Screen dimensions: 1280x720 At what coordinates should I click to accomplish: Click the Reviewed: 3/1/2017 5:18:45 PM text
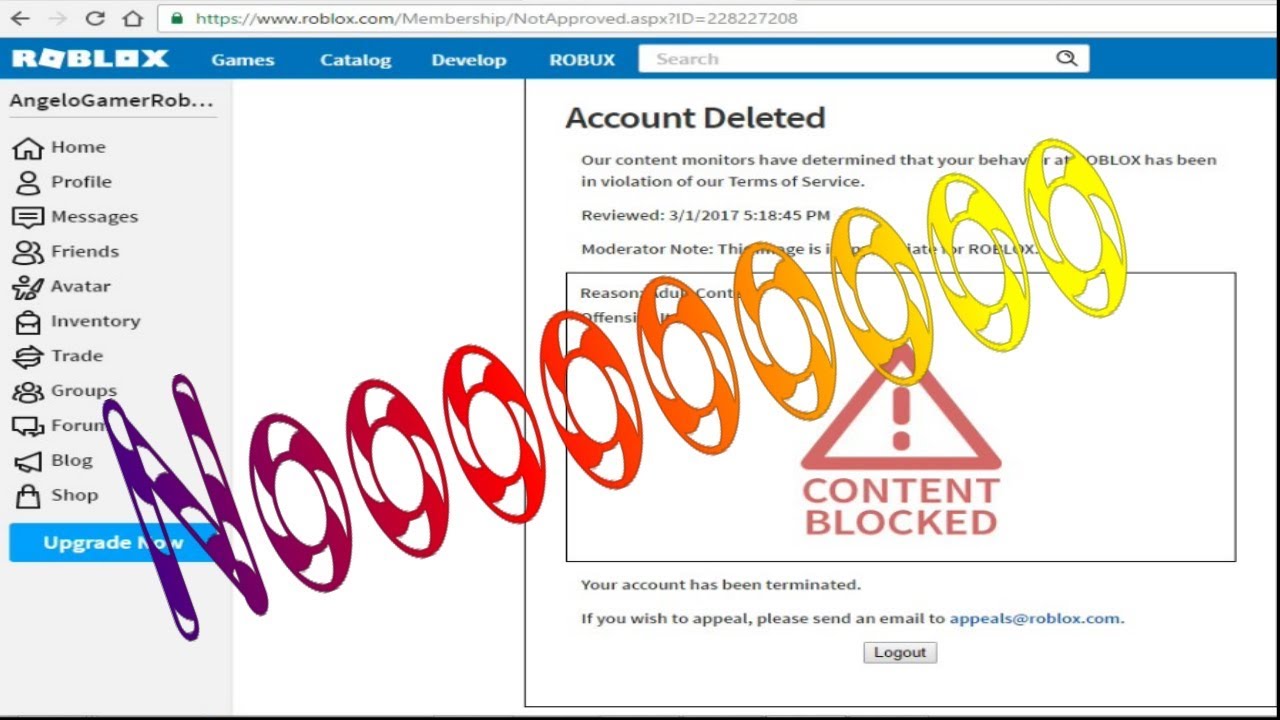(705, 215)
